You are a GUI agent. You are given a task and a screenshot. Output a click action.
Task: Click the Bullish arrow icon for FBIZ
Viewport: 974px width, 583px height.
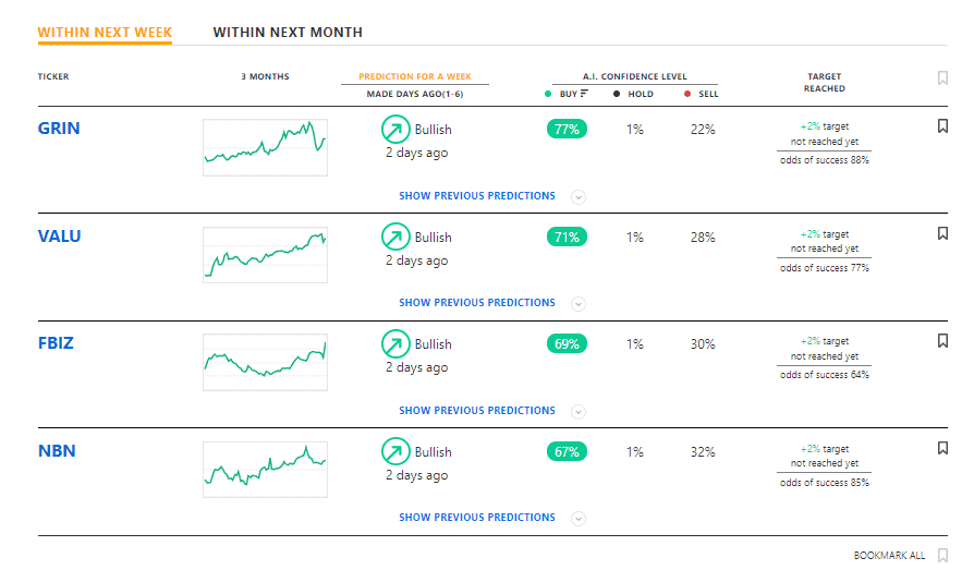click(395, 344)
